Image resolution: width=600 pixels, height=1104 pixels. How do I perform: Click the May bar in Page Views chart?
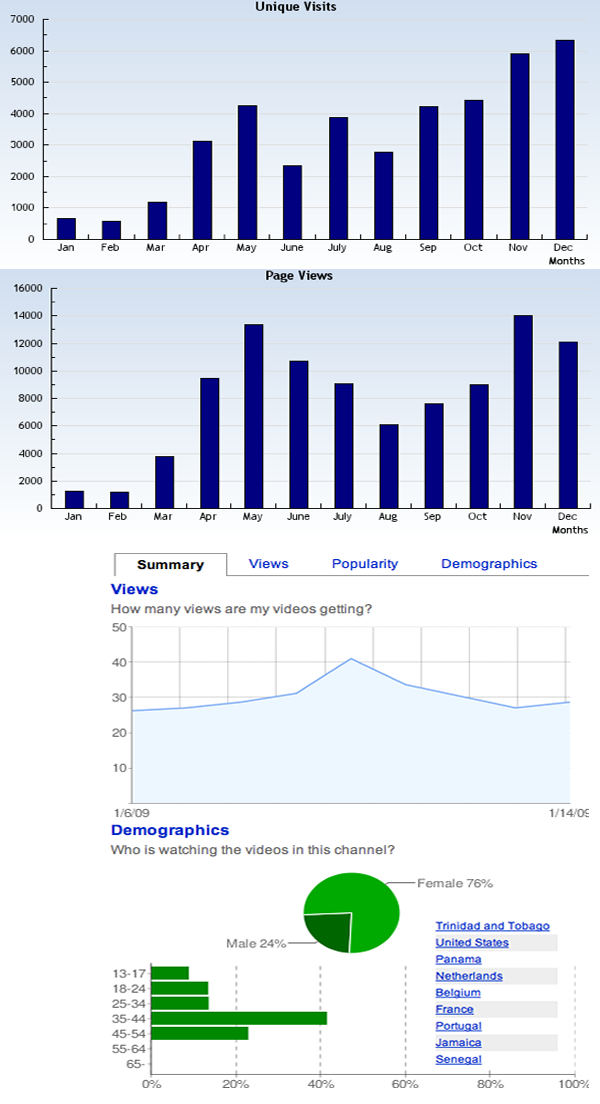point(254,416)
